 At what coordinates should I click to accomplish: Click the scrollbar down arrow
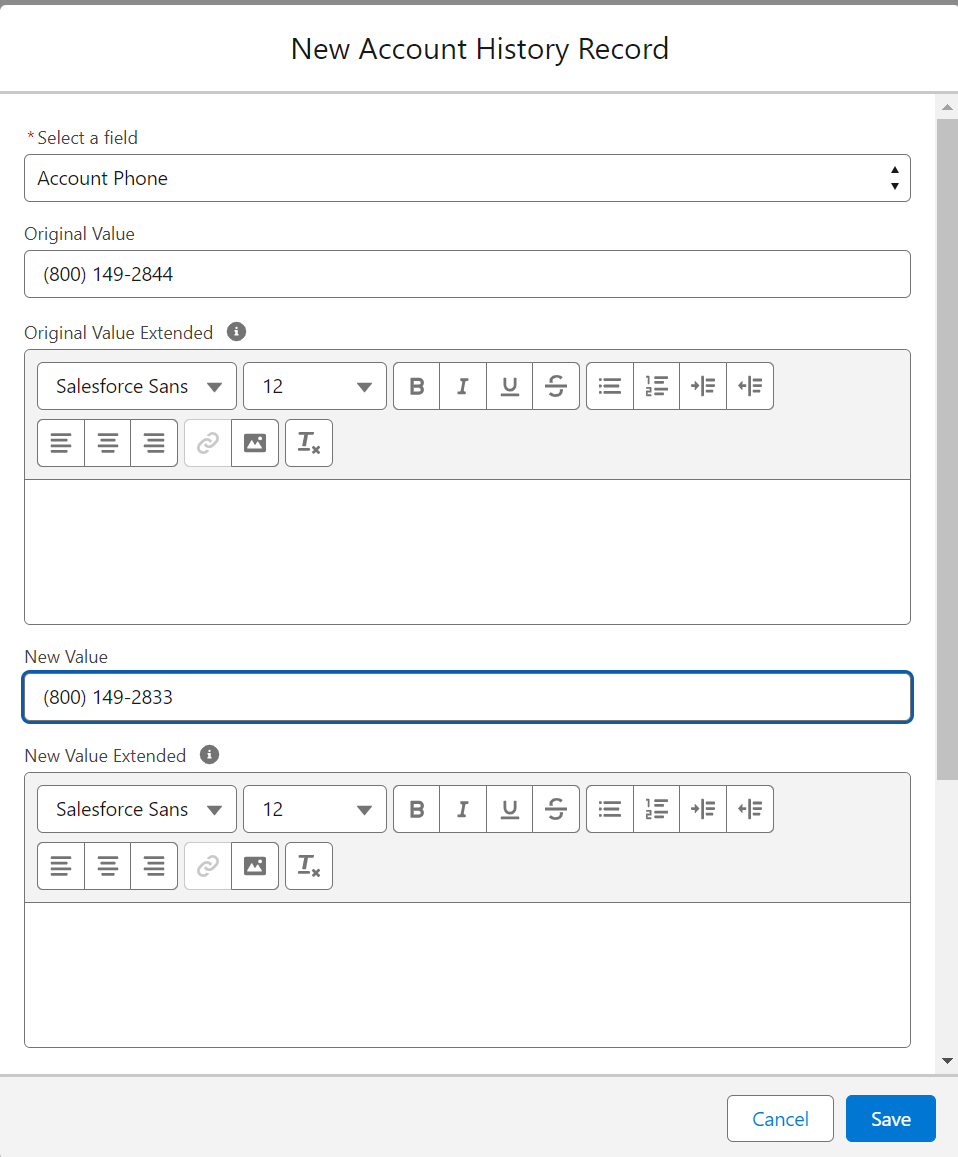coord(947,1060)
